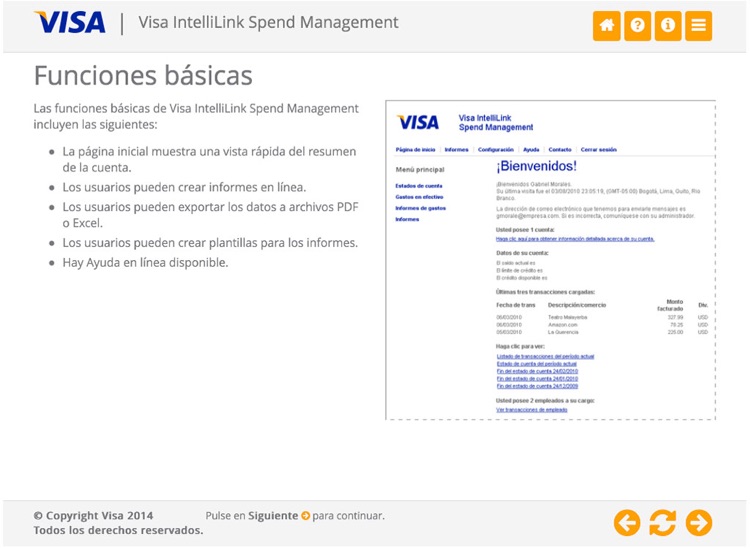Screen dimensions: 750x548
Task: Click the 'Hay Ayuda en línea disponible.' bullet
Action: click(145, 263)
